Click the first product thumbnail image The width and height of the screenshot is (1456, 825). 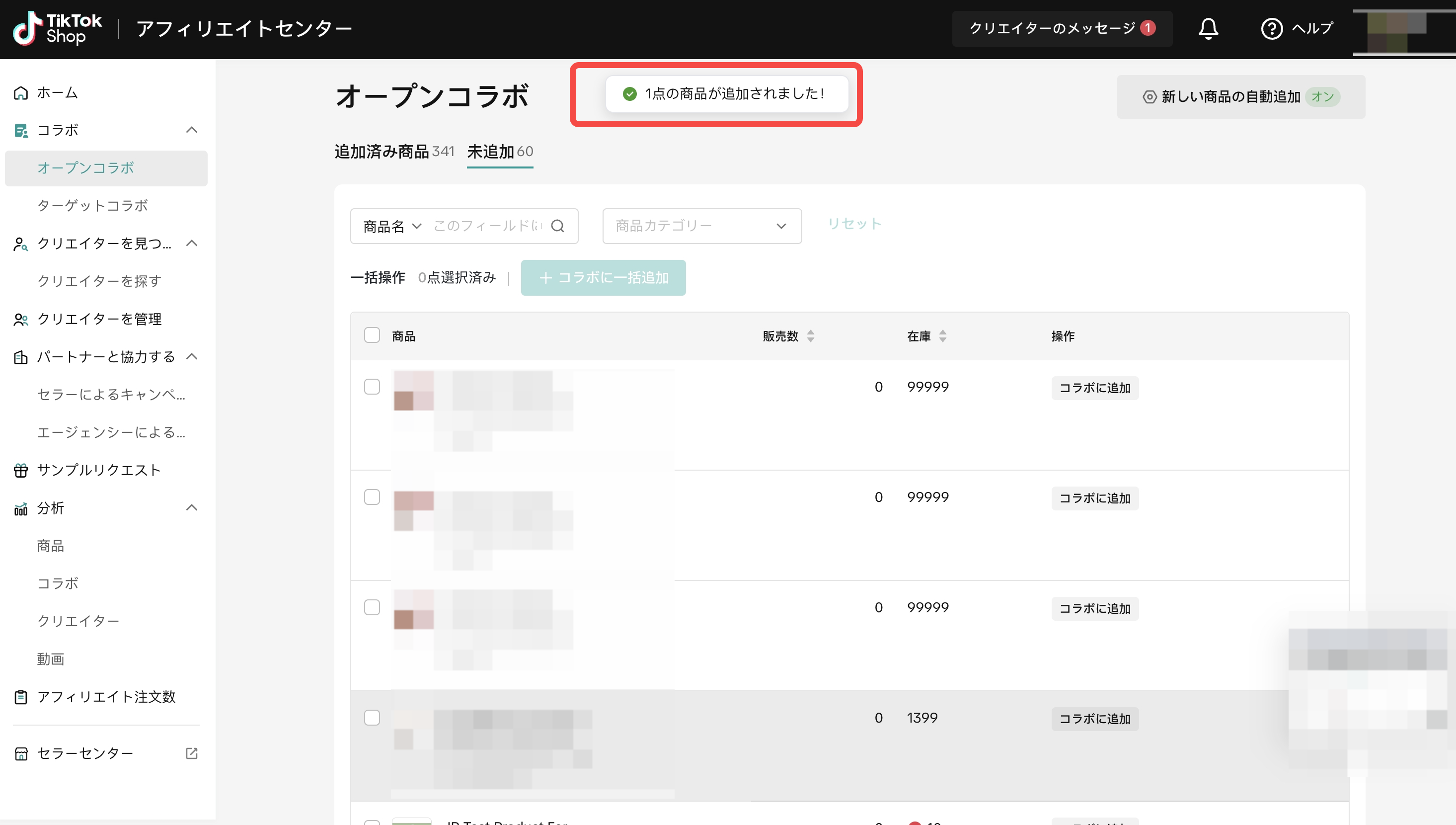pyautogui.click(x=413, y=391)
